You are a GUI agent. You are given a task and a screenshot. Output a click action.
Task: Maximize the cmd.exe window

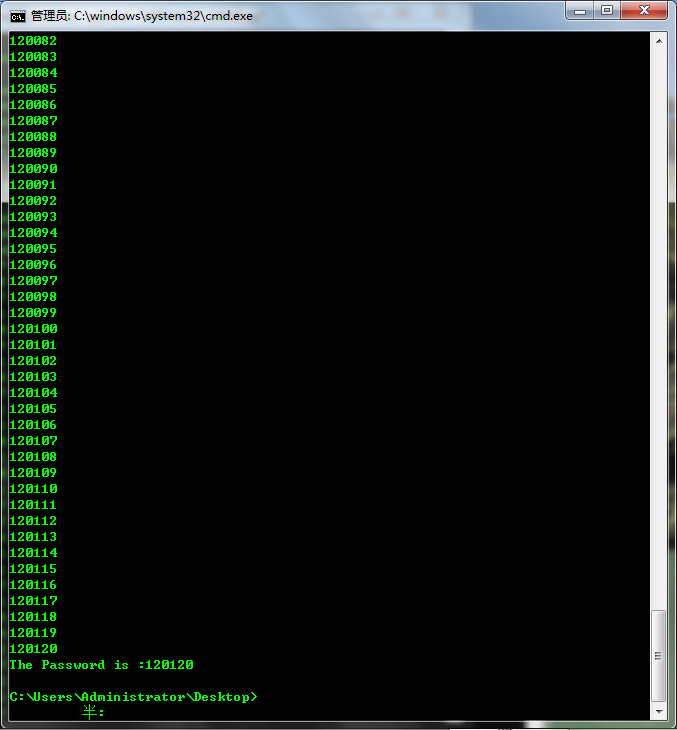[607, 11]
